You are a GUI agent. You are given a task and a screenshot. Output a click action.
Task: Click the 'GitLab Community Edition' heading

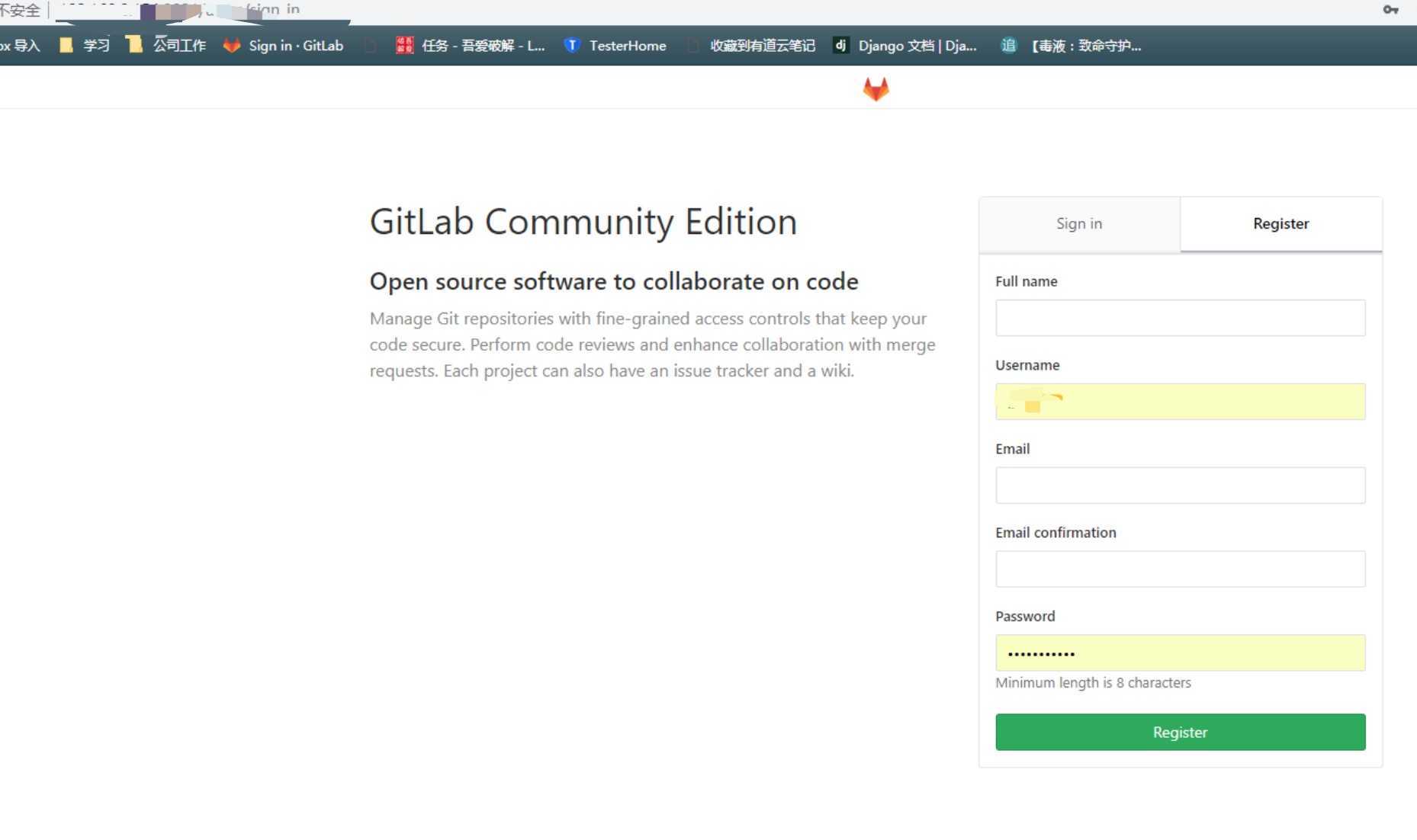[583, 223]
